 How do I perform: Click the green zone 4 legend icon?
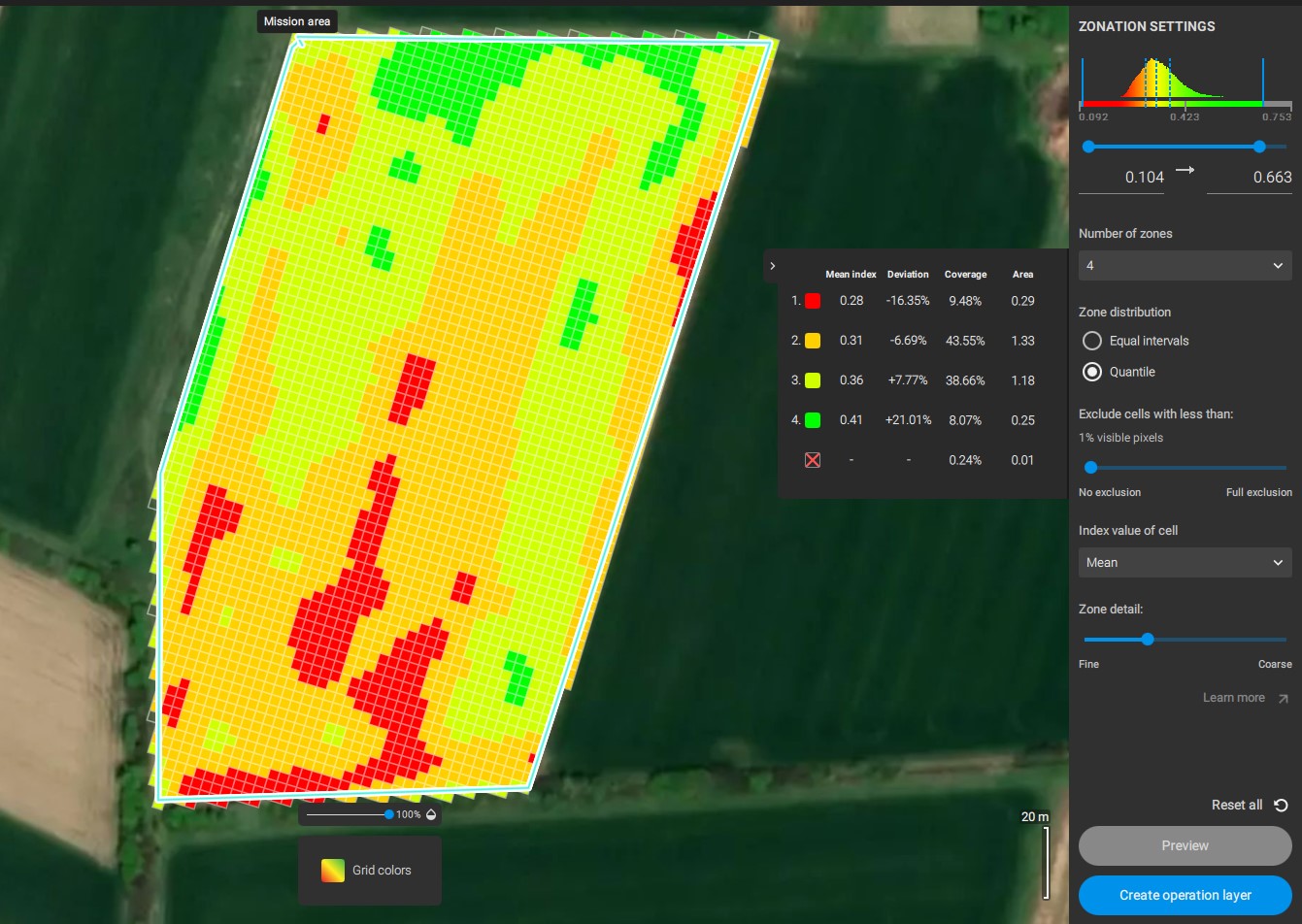[x=813, y=420]
